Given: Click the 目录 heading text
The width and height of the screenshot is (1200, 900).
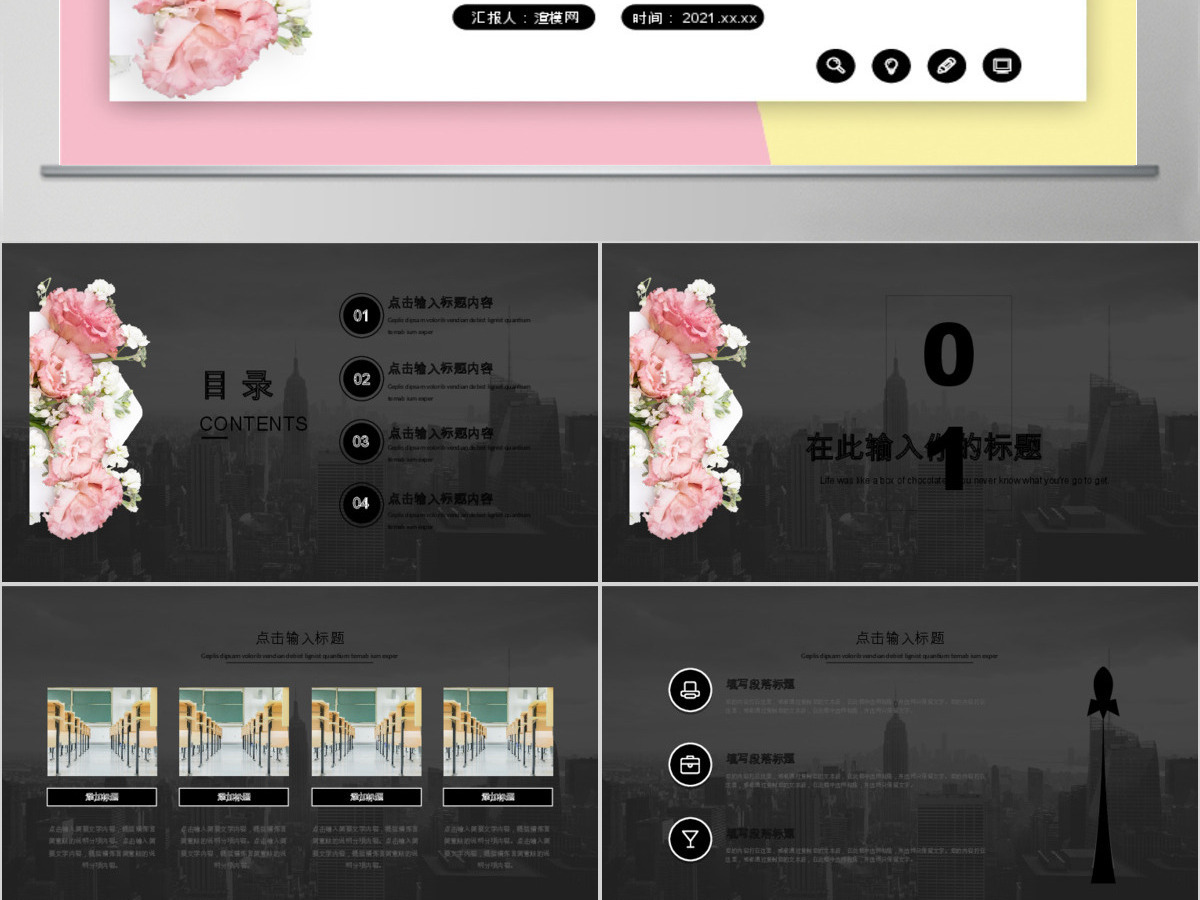Looking at the screenshot, I should pyautogui.click(x=238, y=385).
